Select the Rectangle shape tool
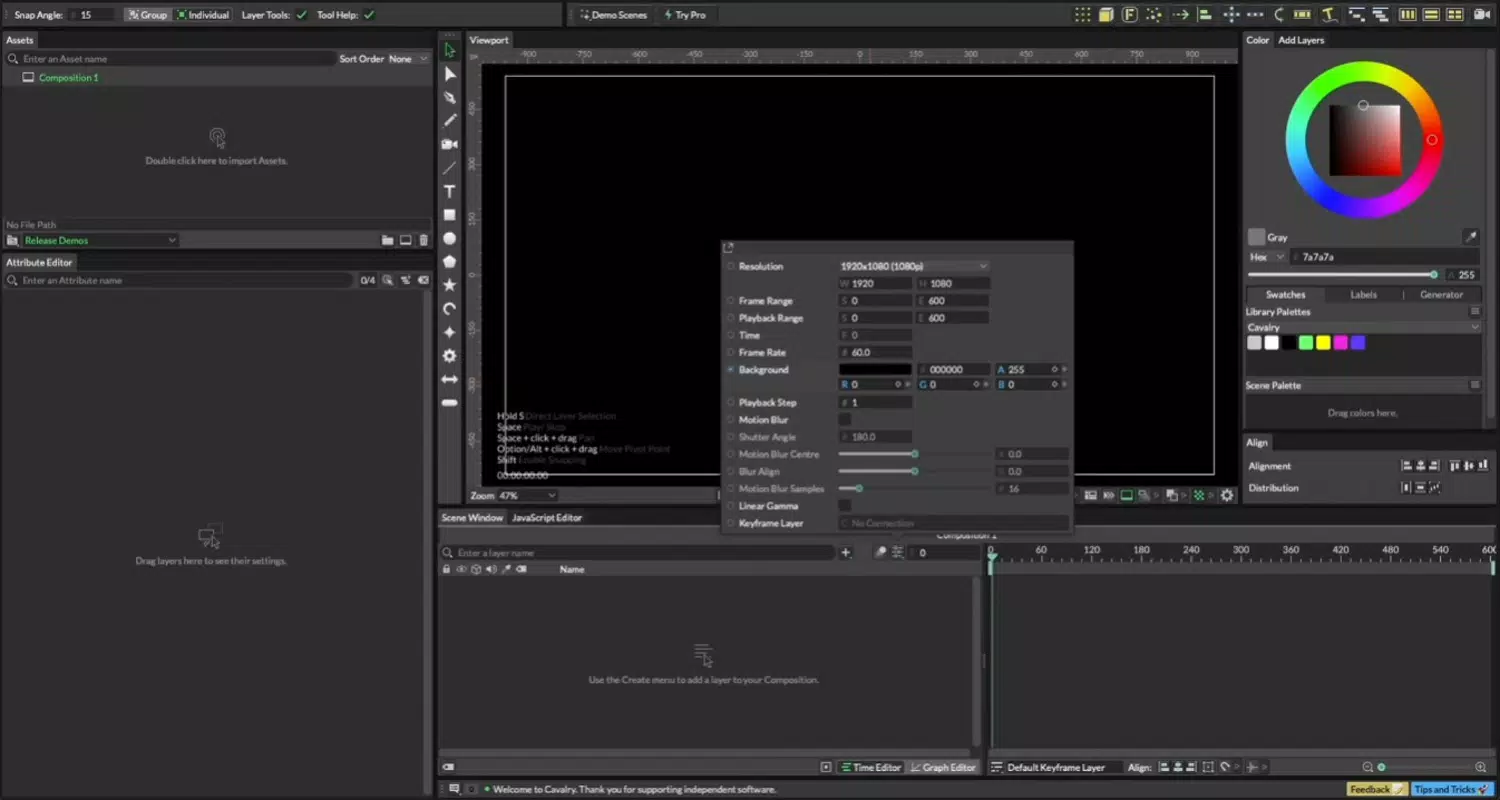 click(x=450, y=215)
